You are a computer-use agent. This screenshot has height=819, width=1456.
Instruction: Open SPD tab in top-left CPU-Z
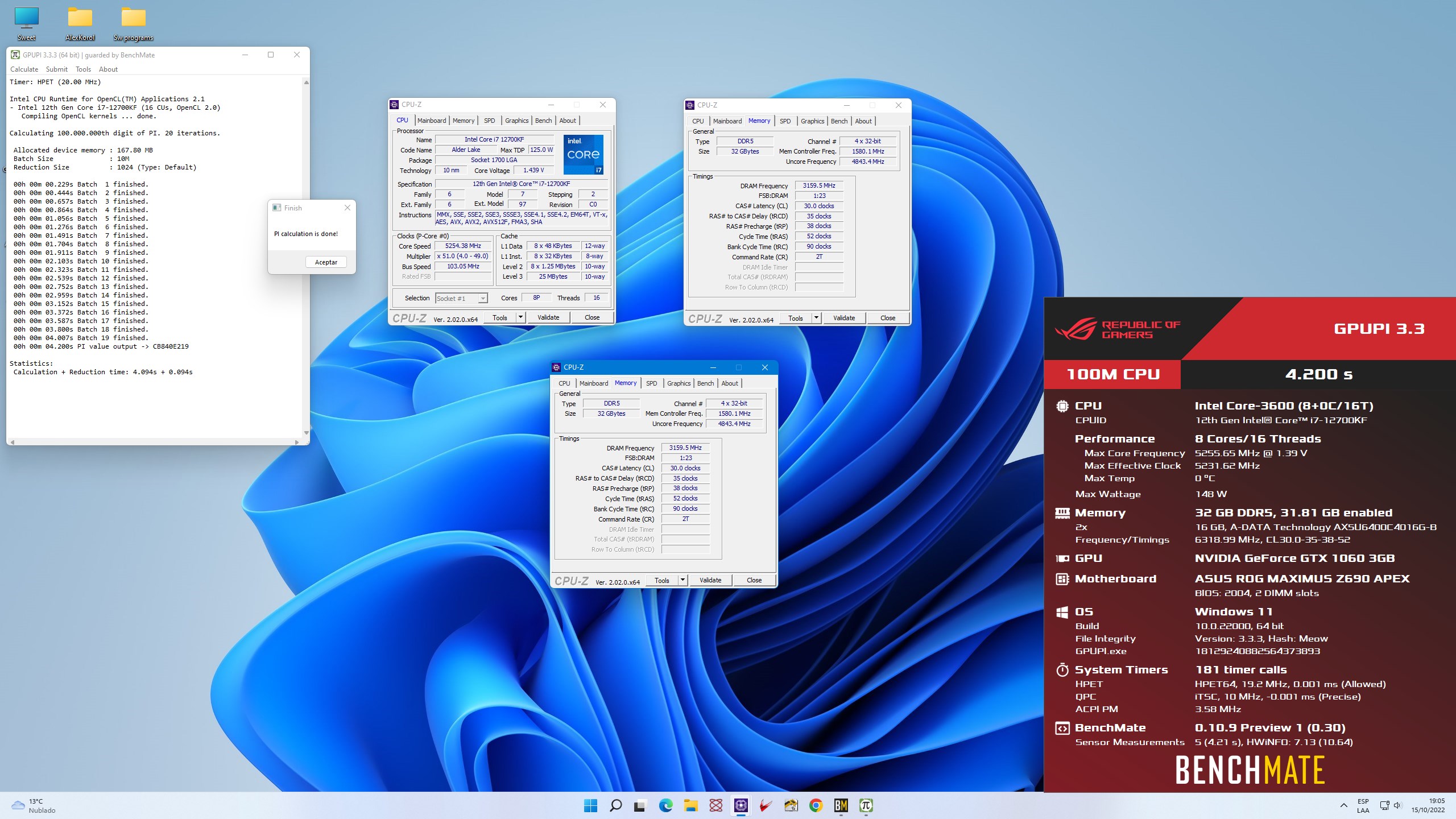pyautogui.click(x=489, y=121)
